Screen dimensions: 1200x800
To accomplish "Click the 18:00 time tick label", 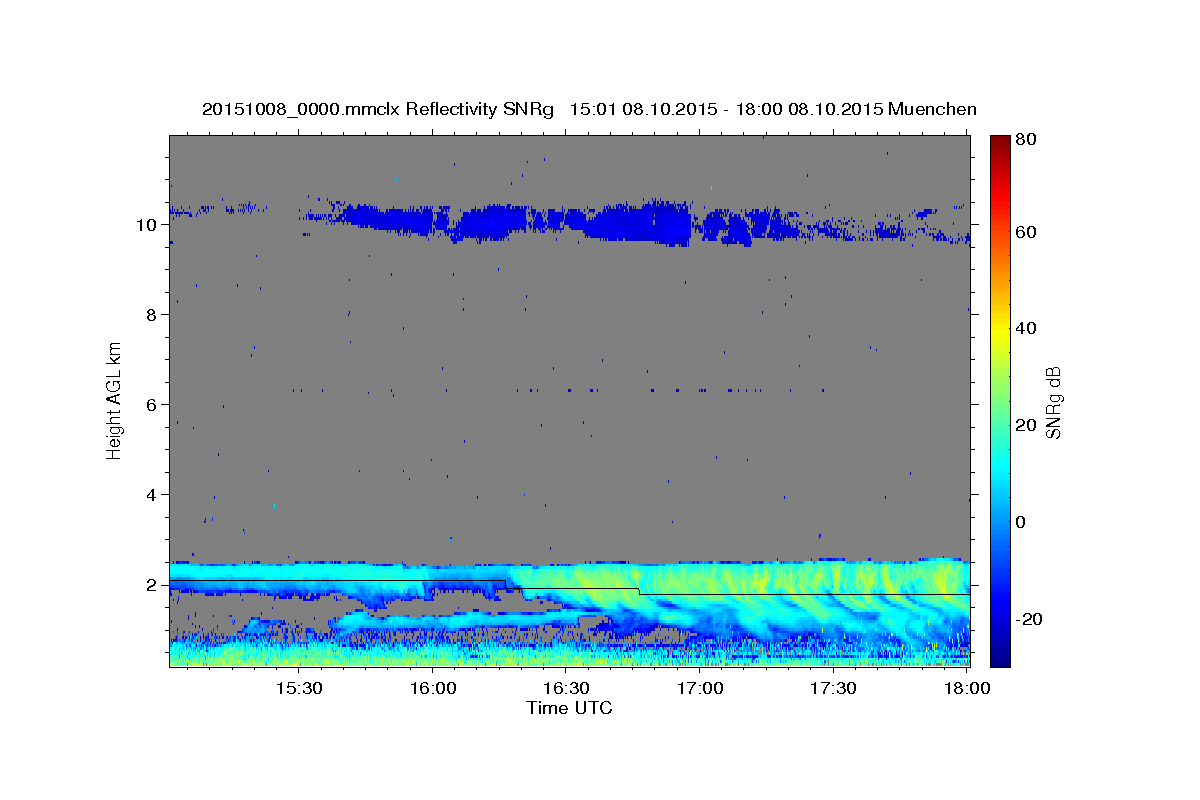I will coord(965,689).
